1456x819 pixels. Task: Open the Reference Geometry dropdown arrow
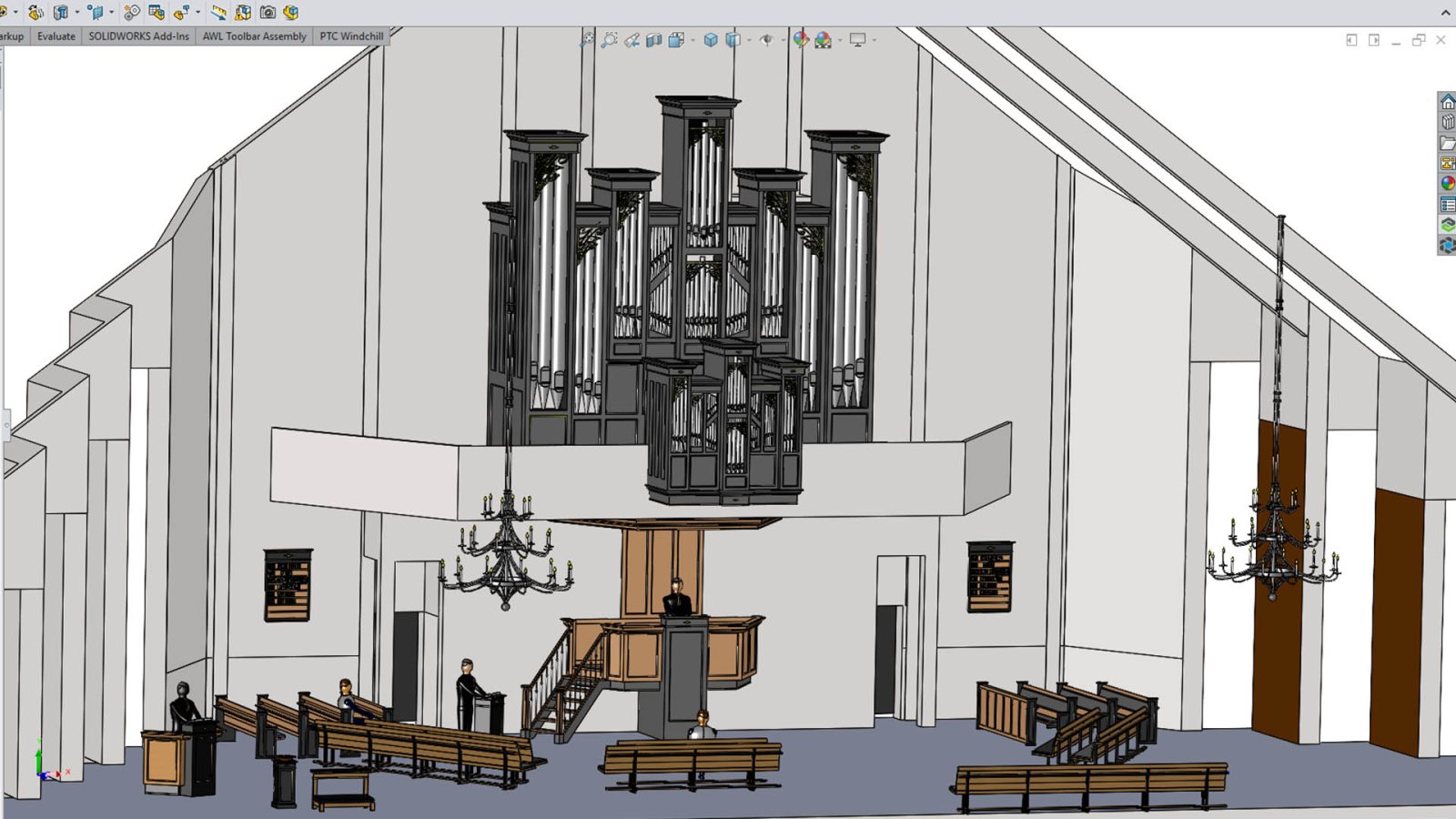[x=111, y=12]
